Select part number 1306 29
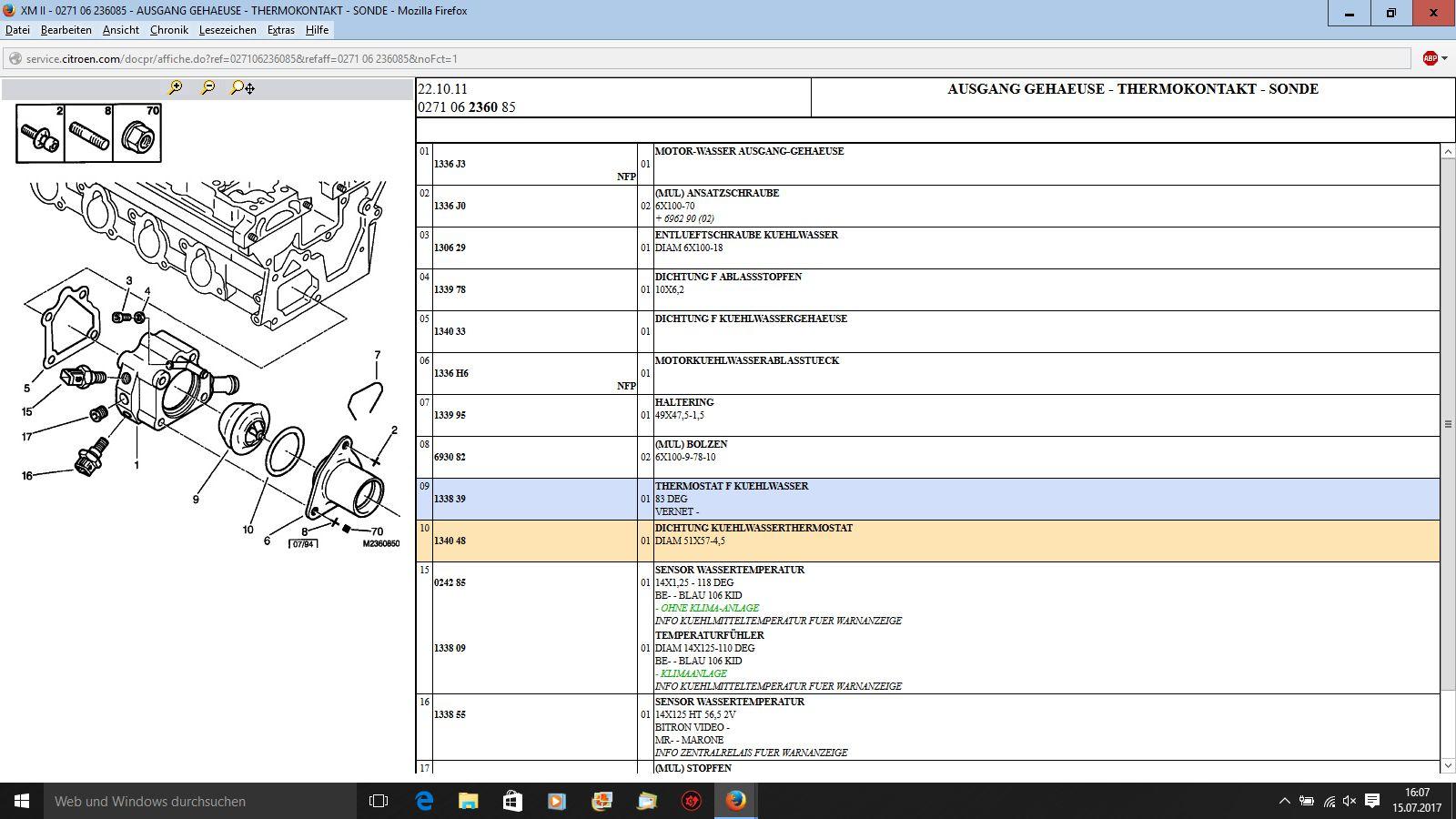This screenshot has height=819, width=1456. point(450,248)
